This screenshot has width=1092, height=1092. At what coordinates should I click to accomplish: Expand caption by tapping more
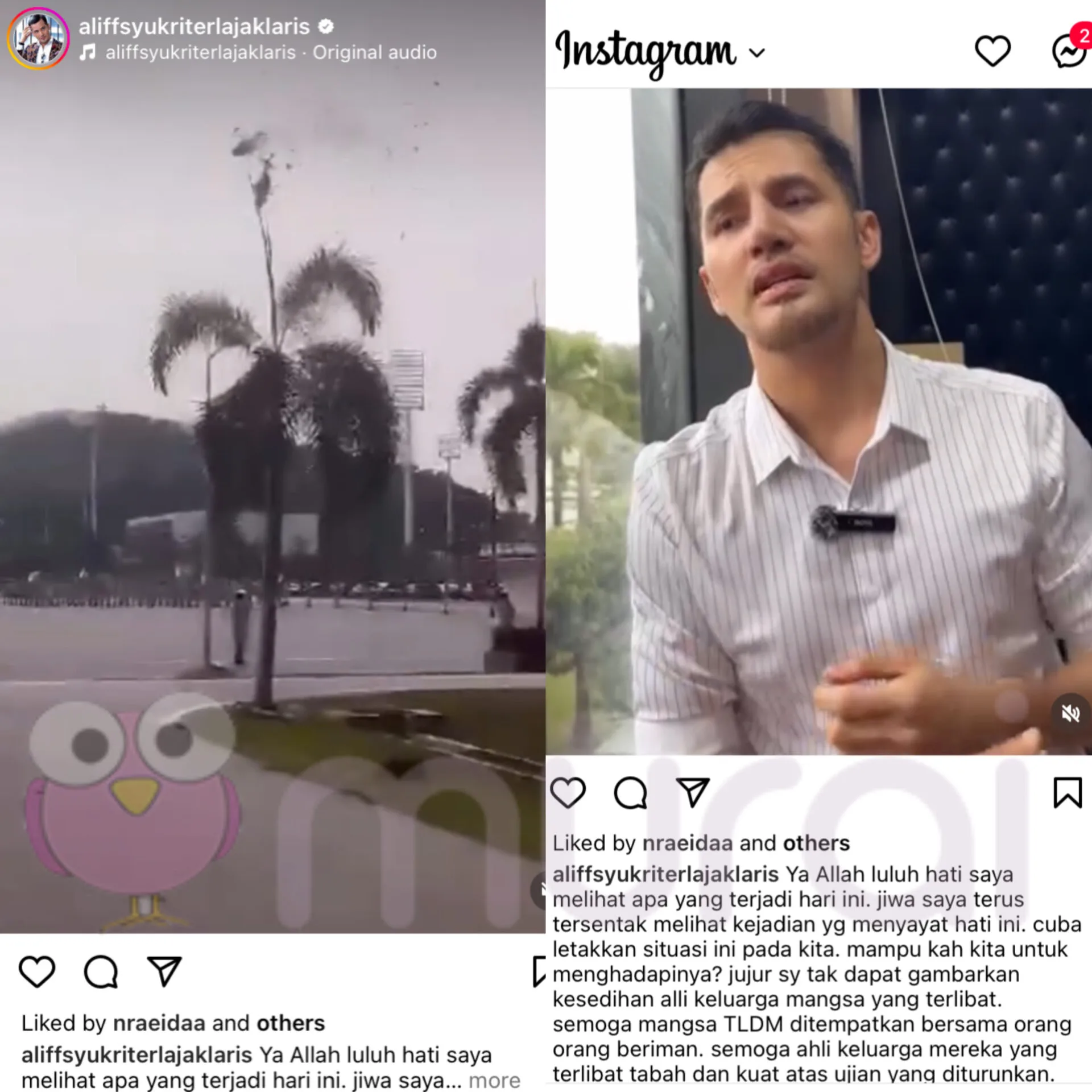[494, 1080]
